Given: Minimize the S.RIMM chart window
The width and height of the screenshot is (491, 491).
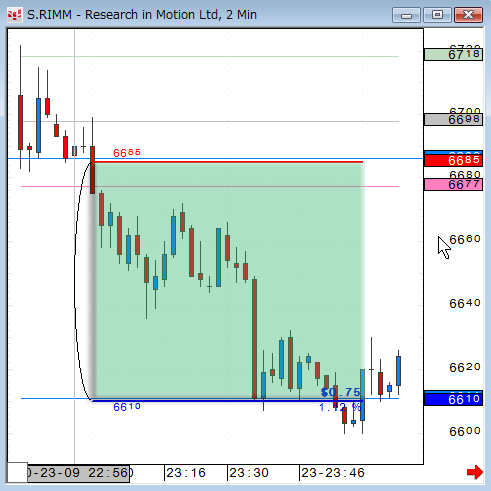Looking at the screenshot, I should click(406, 15).
